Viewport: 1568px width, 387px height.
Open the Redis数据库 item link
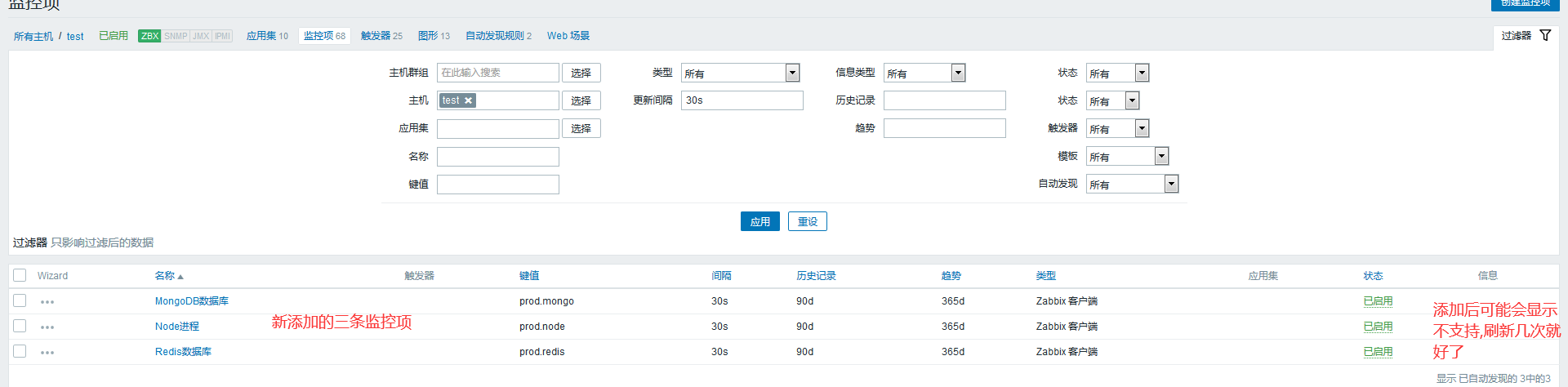pyautogui.click(x=183, y=352)
